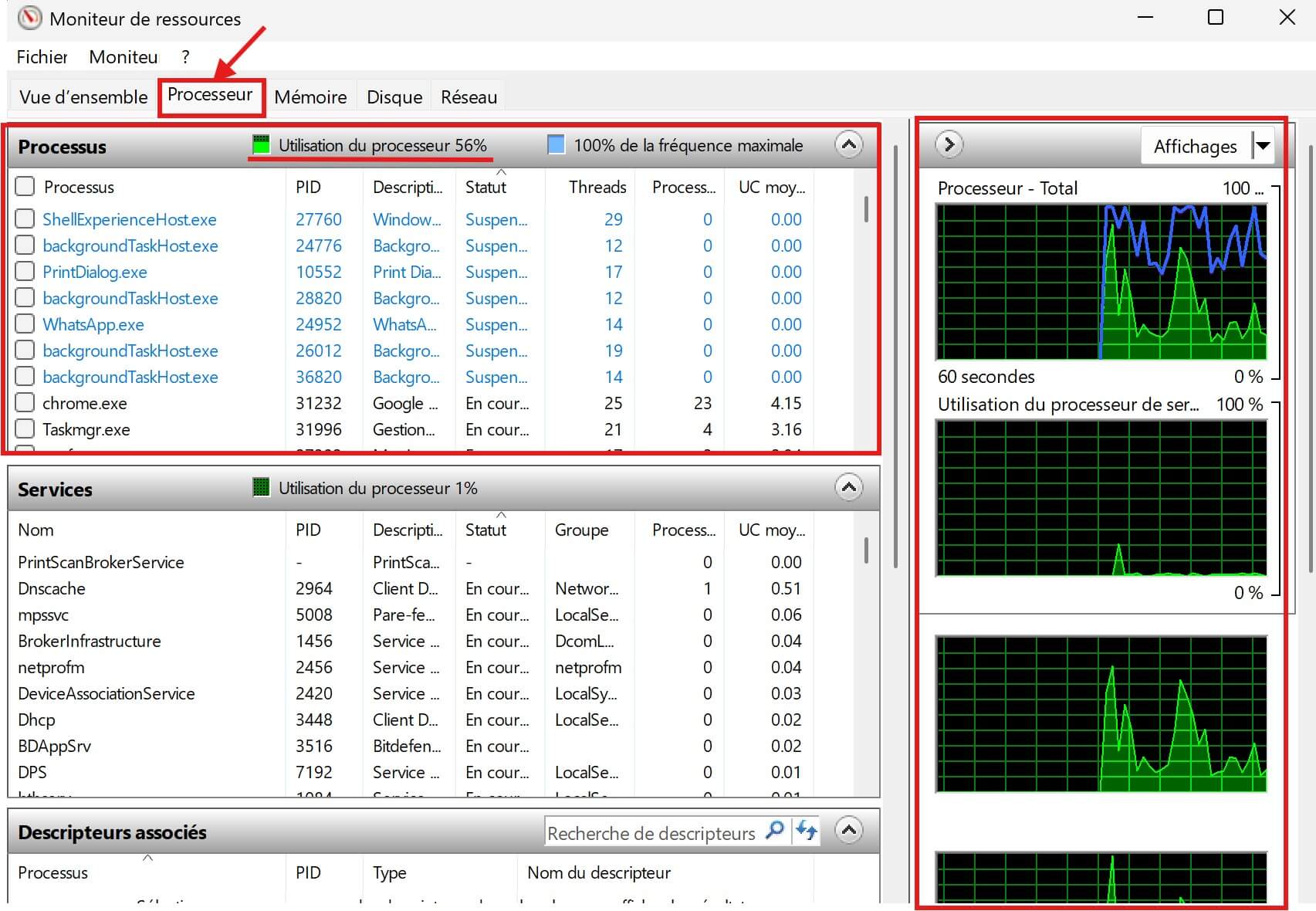Select the ShellExperienceHost.exe process row
This screenshot has height=911, width=1316.
[432, 219]
